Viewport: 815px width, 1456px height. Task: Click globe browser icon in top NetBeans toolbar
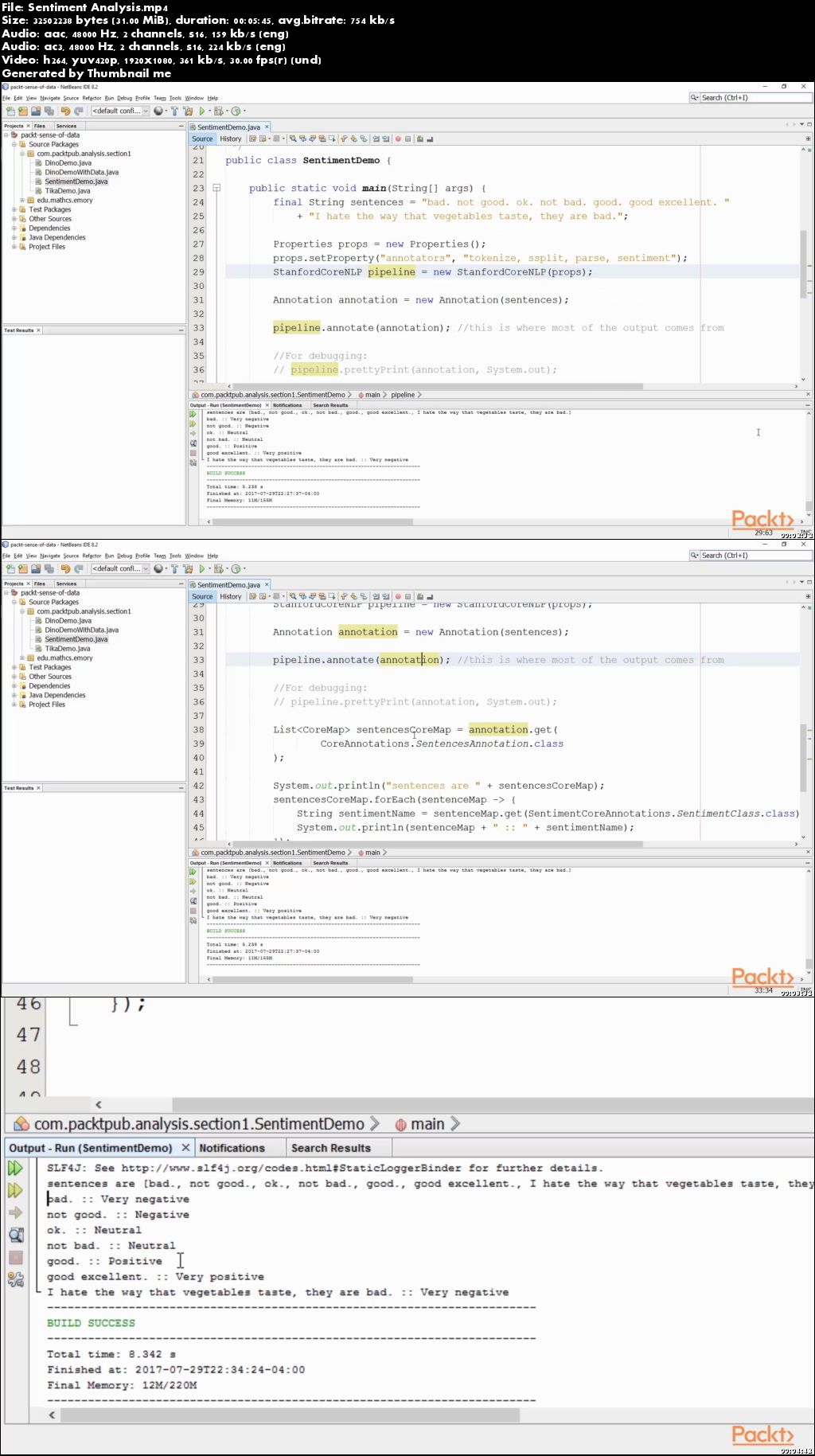158,111
